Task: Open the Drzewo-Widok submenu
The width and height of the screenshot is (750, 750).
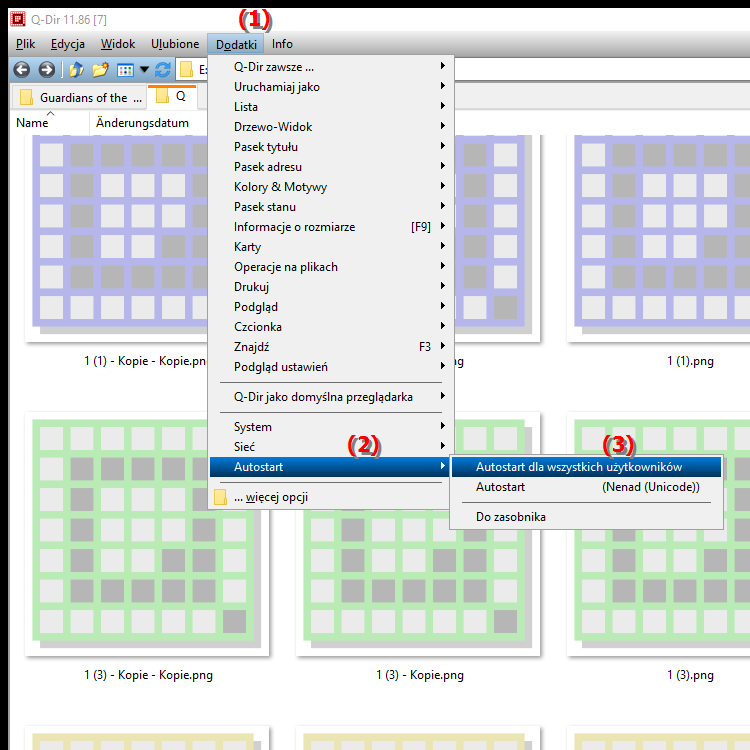Action: pyautogui.click(x=331, y=127)
